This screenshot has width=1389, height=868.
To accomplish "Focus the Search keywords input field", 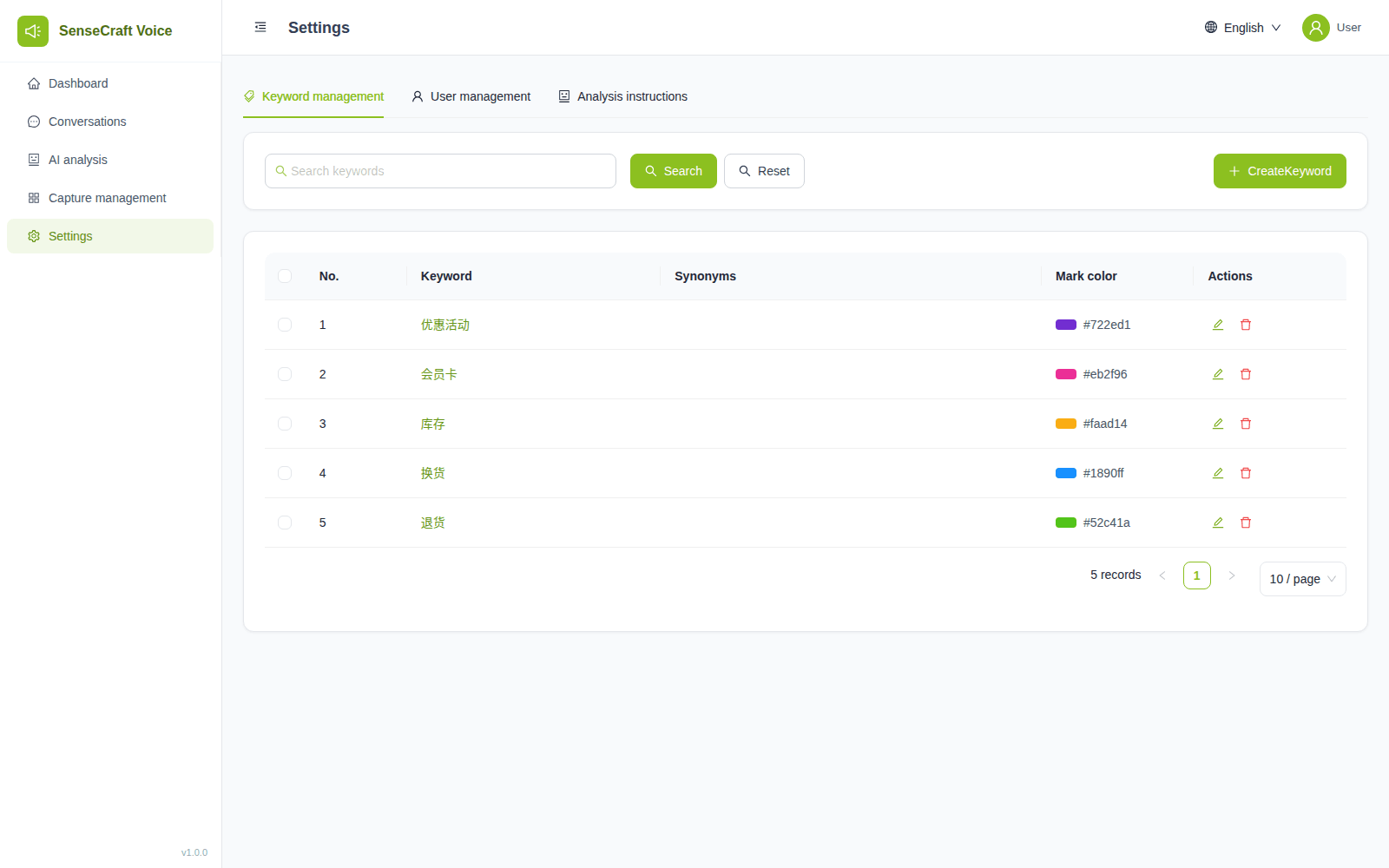I will click(440, 171).
